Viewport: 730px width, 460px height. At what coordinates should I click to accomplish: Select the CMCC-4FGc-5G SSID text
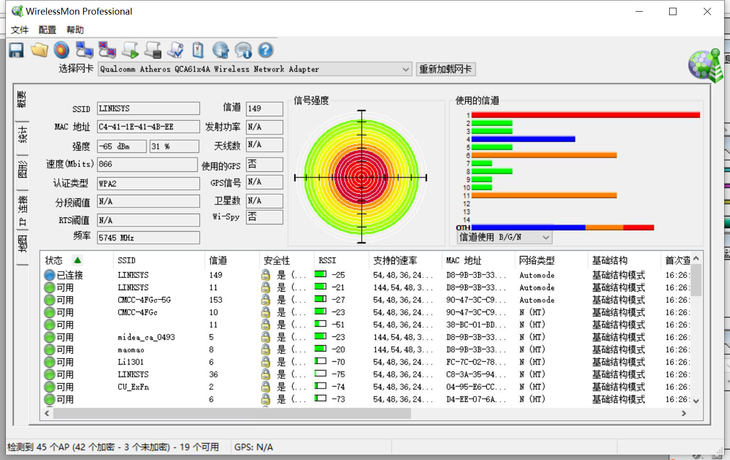pos(144,300)
